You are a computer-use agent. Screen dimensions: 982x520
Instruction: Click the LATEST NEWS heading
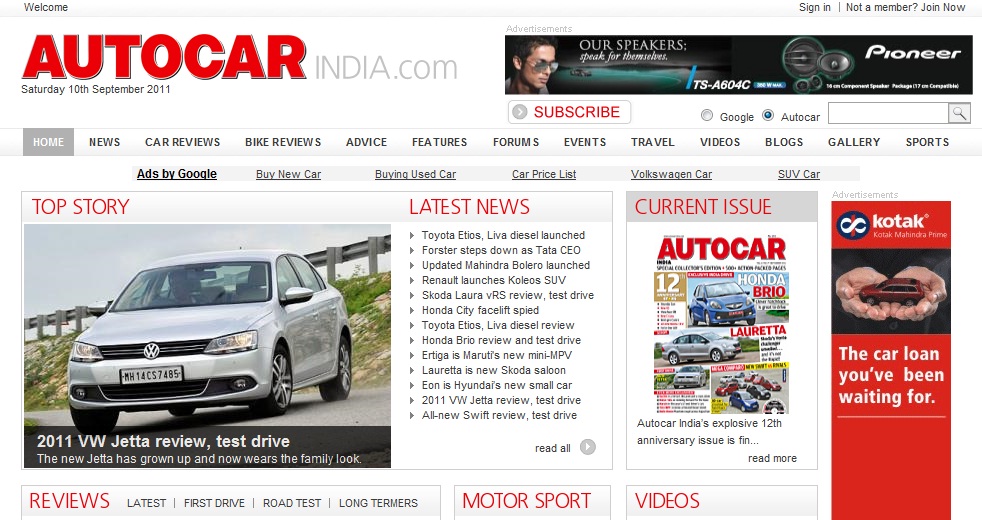[x=470, y=207]
